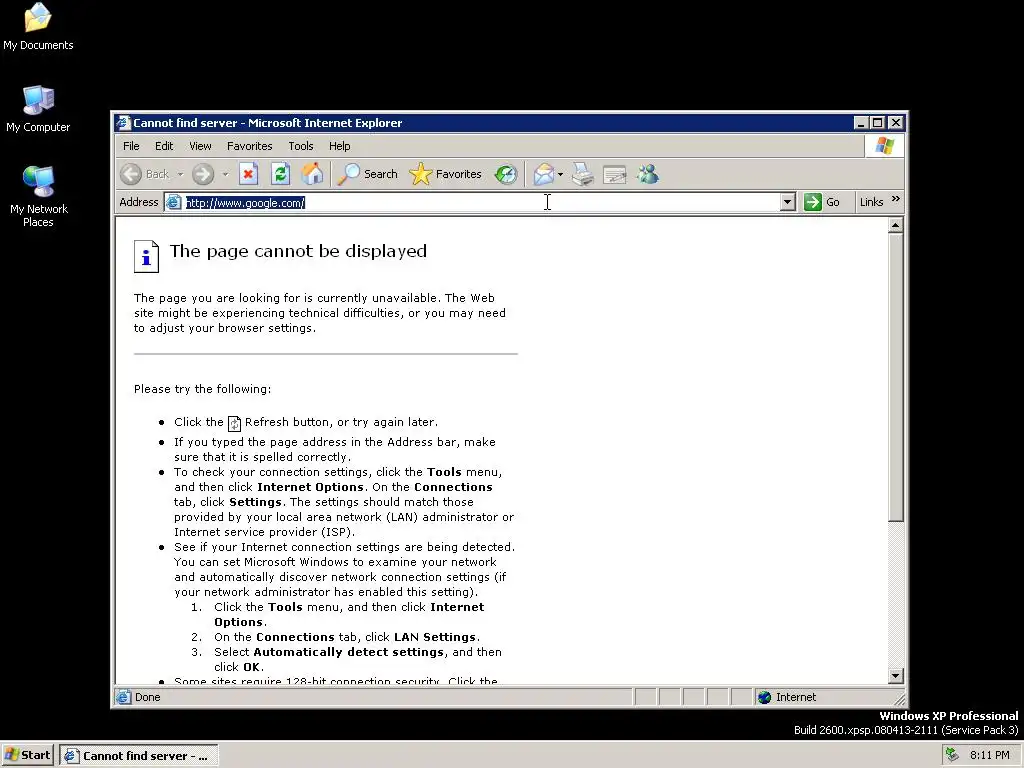Minimize the Internet Explorer window

(861, 123)
